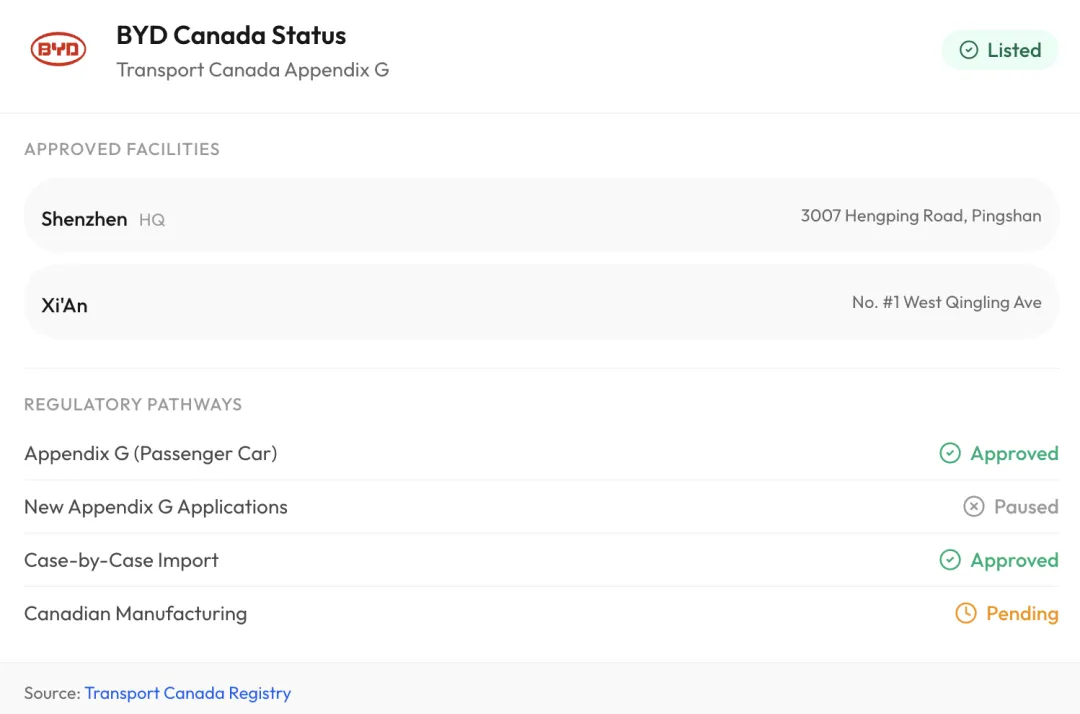The width and height of the screenshot is (1080, 714).
Task: Click the Case-by-Case Import approved checkmark icon
Action: tap(950, 560)
